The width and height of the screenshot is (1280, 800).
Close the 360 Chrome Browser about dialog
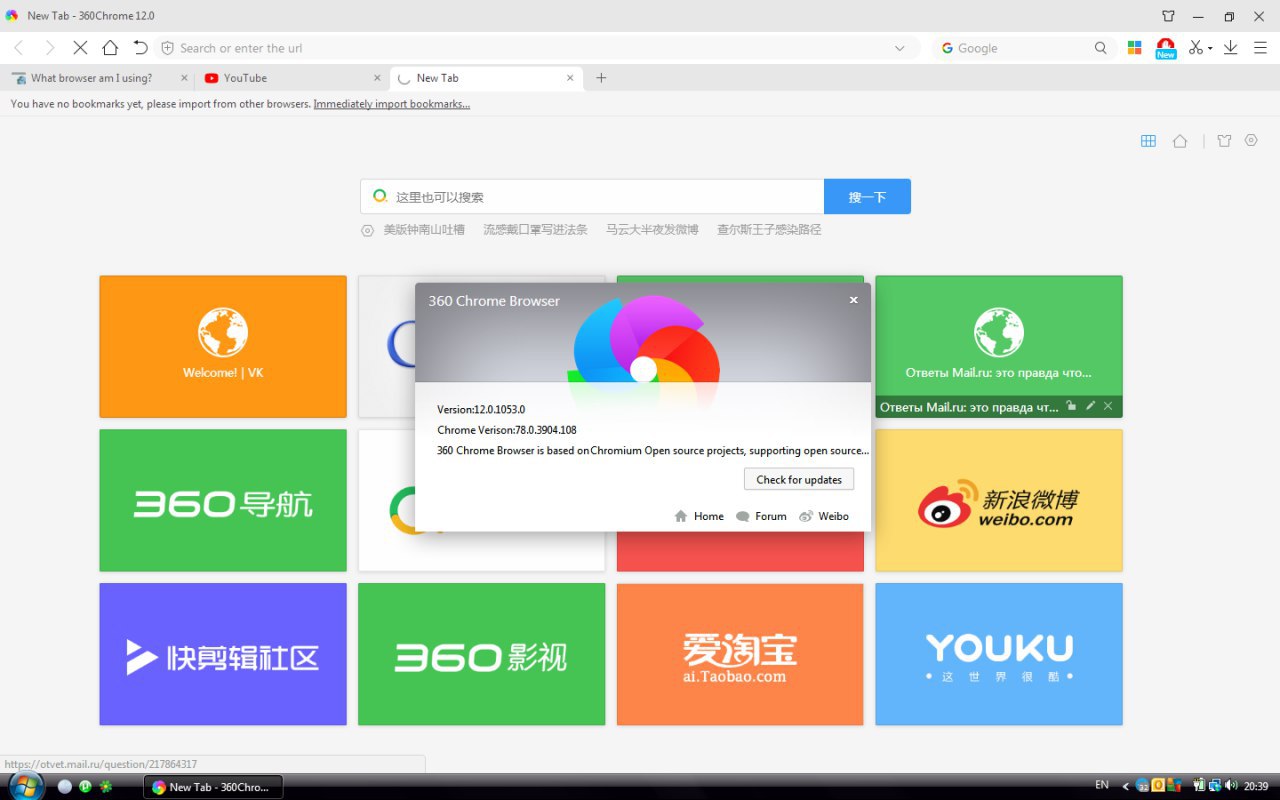coord(853,300)
